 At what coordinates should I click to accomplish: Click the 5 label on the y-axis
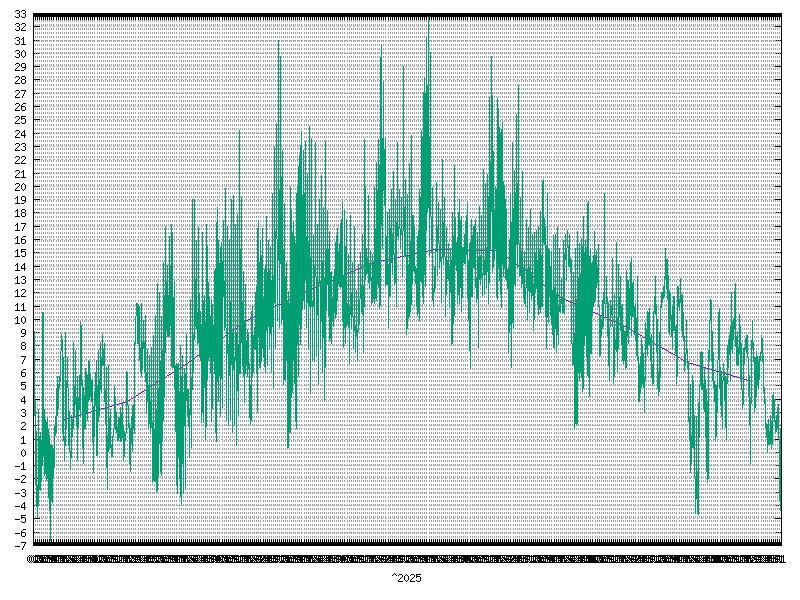click(22, 386)
